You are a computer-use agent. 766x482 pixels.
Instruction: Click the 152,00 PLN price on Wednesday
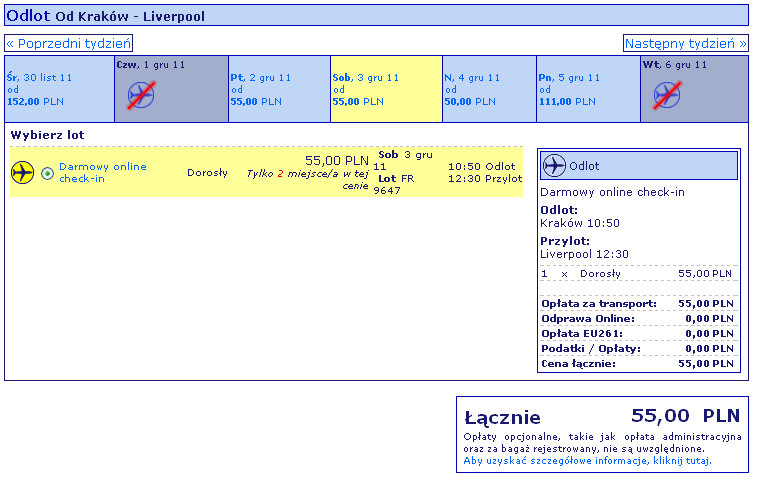(x=35, y=102)
